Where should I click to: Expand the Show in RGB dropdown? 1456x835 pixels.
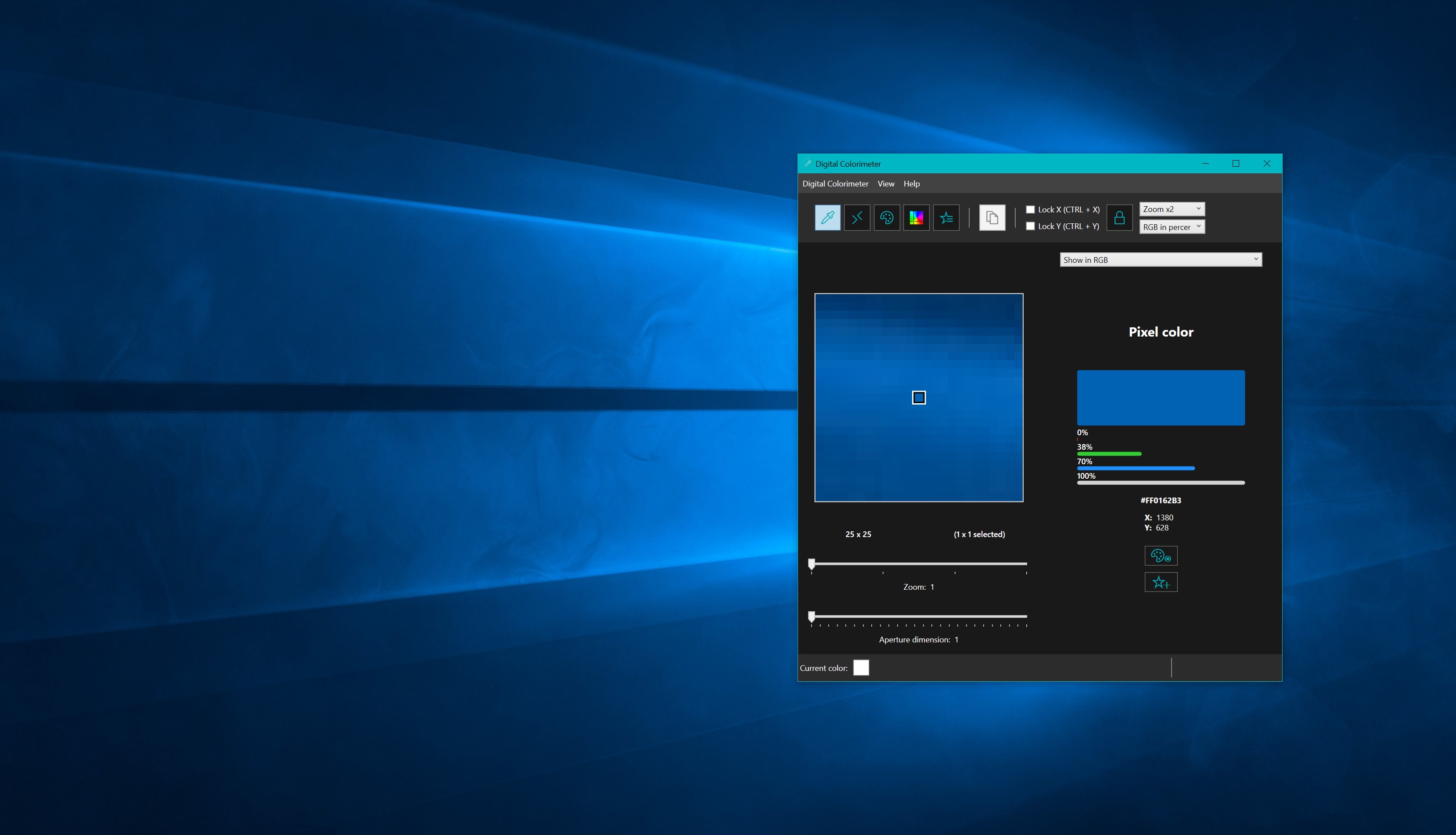pos(1160,260)
